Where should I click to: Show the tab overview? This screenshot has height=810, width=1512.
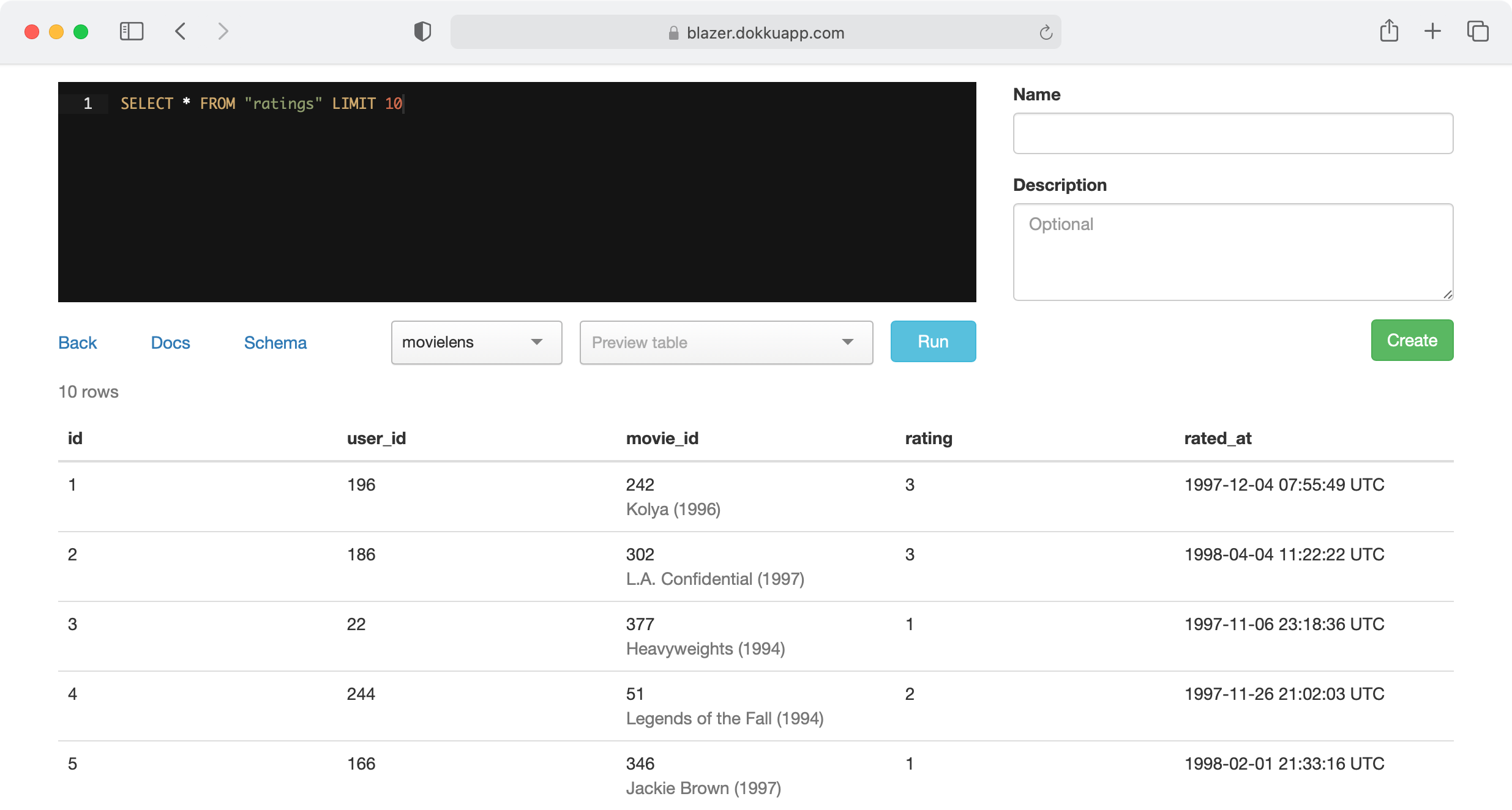[x=1478, y=31]
